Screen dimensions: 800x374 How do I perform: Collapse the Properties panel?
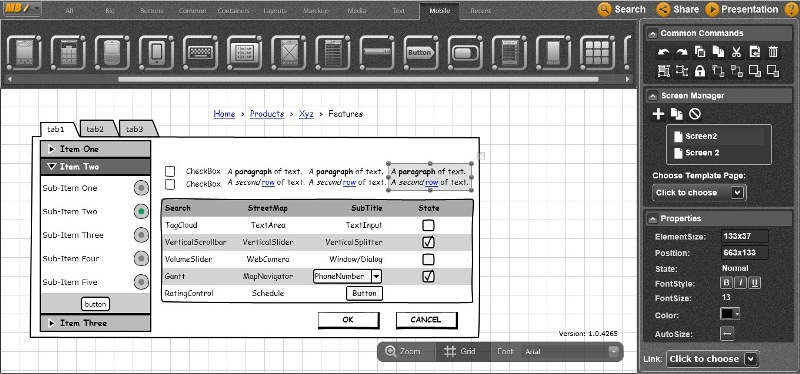click(x=652, y=218)
